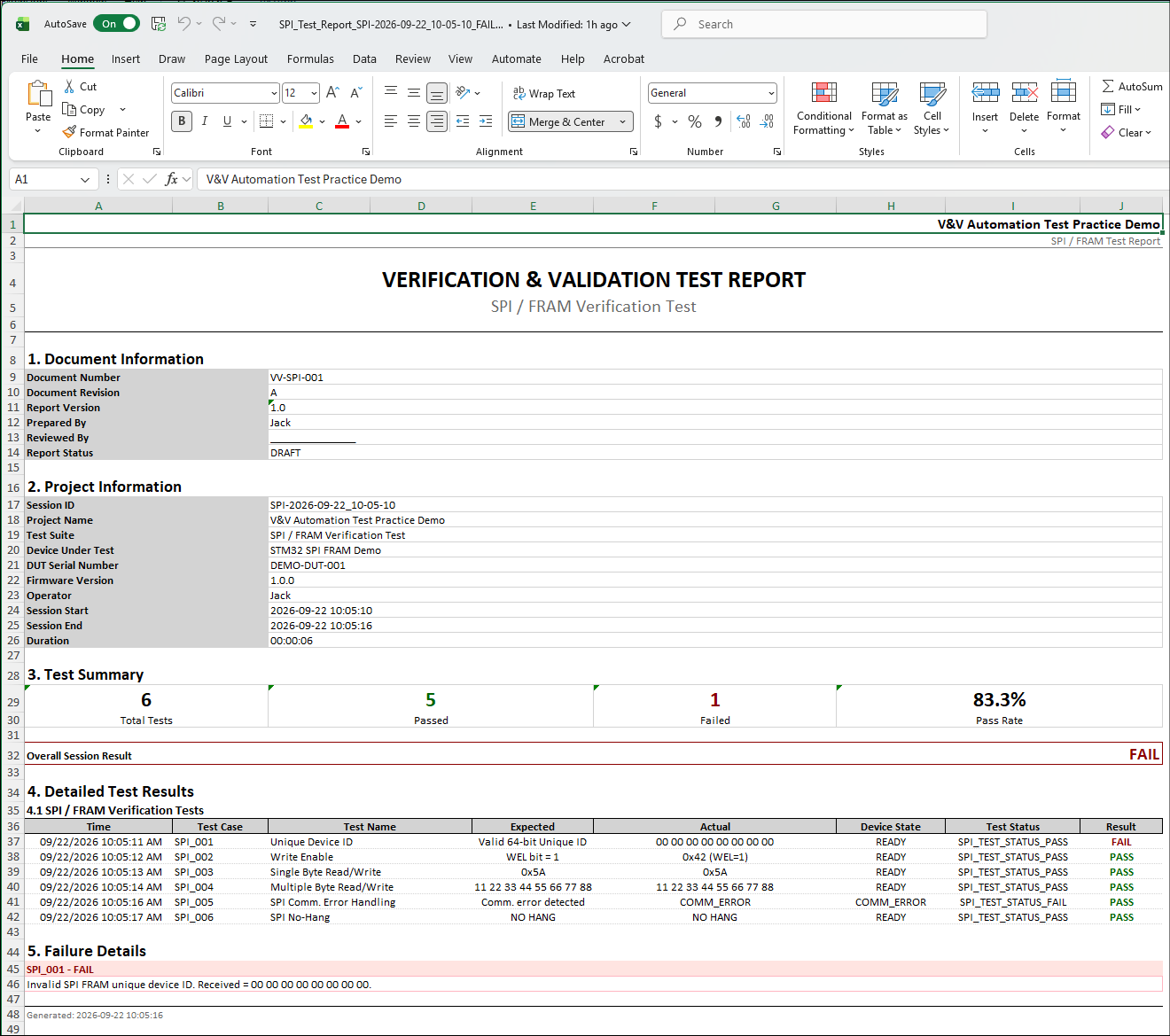Click the Search box
The height and width of the screenshot is (1036, 1170).
[824, 24]
